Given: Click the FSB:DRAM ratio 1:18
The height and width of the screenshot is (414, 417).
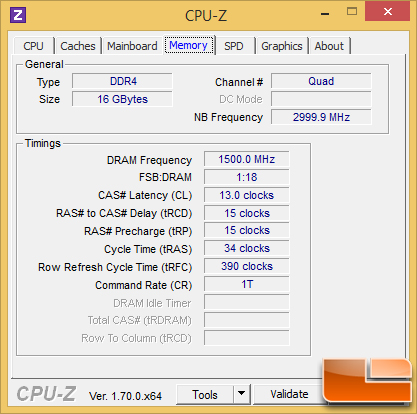Looking at the screenshot, I should click(247, 177).
